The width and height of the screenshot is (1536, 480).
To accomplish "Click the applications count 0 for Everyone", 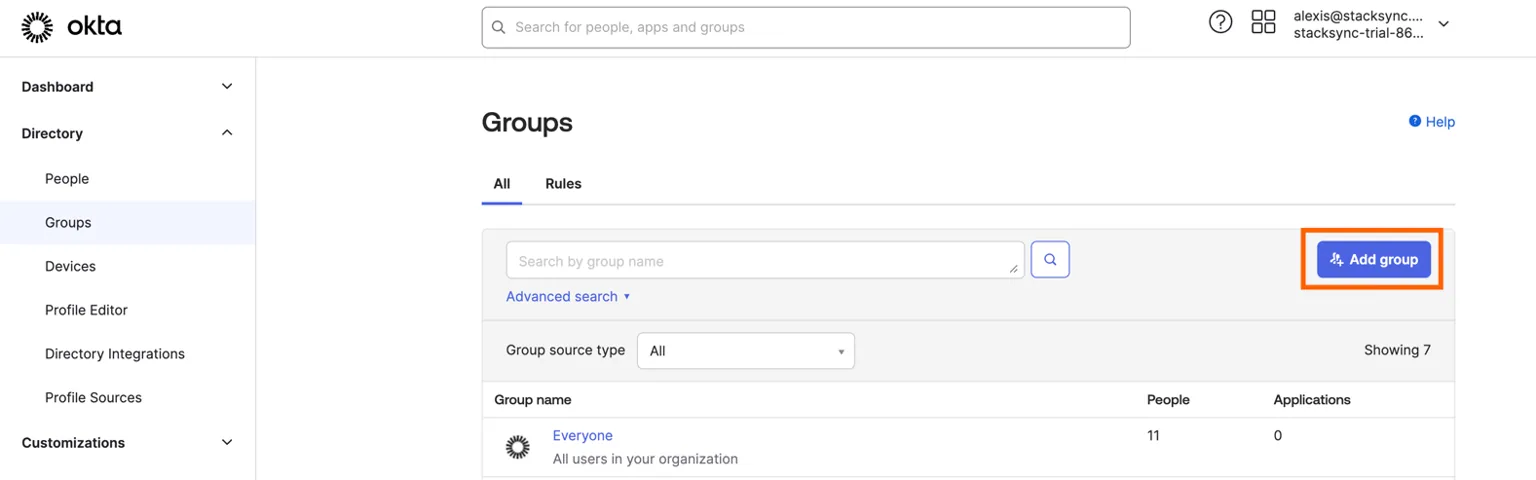I will (1278, 436).
